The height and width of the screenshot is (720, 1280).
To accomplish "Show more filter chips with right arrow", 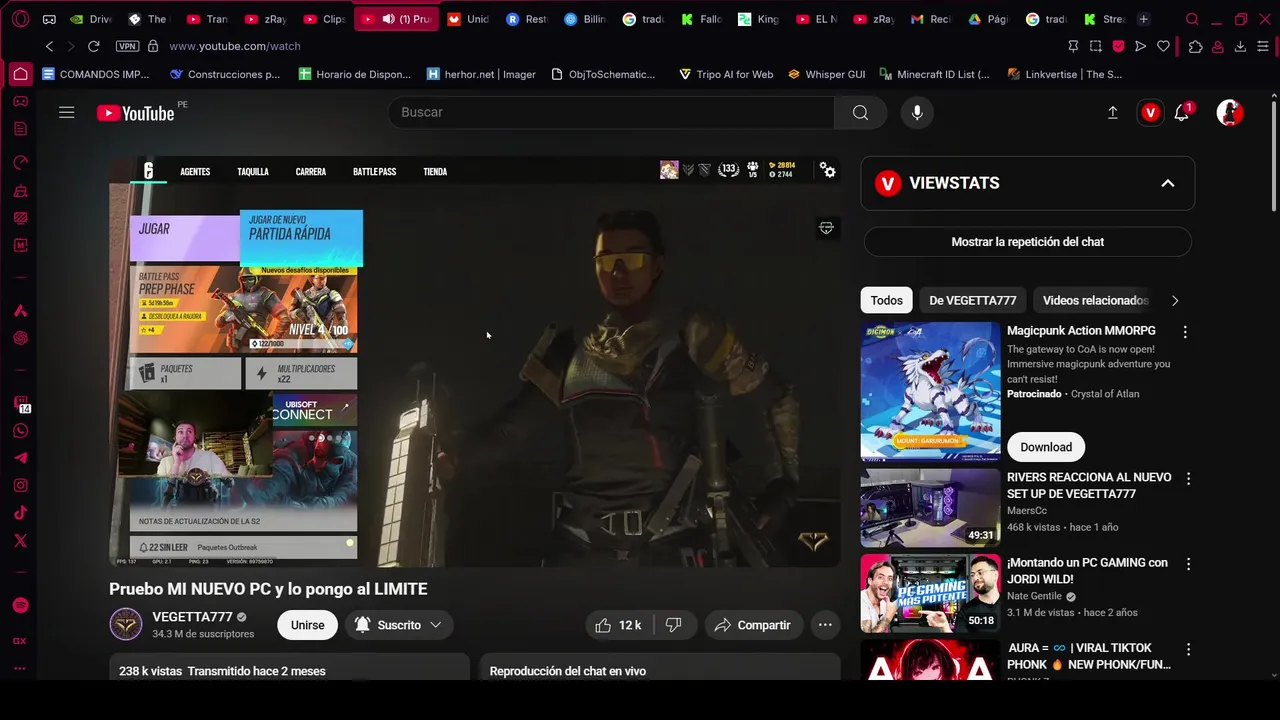I will pos(1175,300).
